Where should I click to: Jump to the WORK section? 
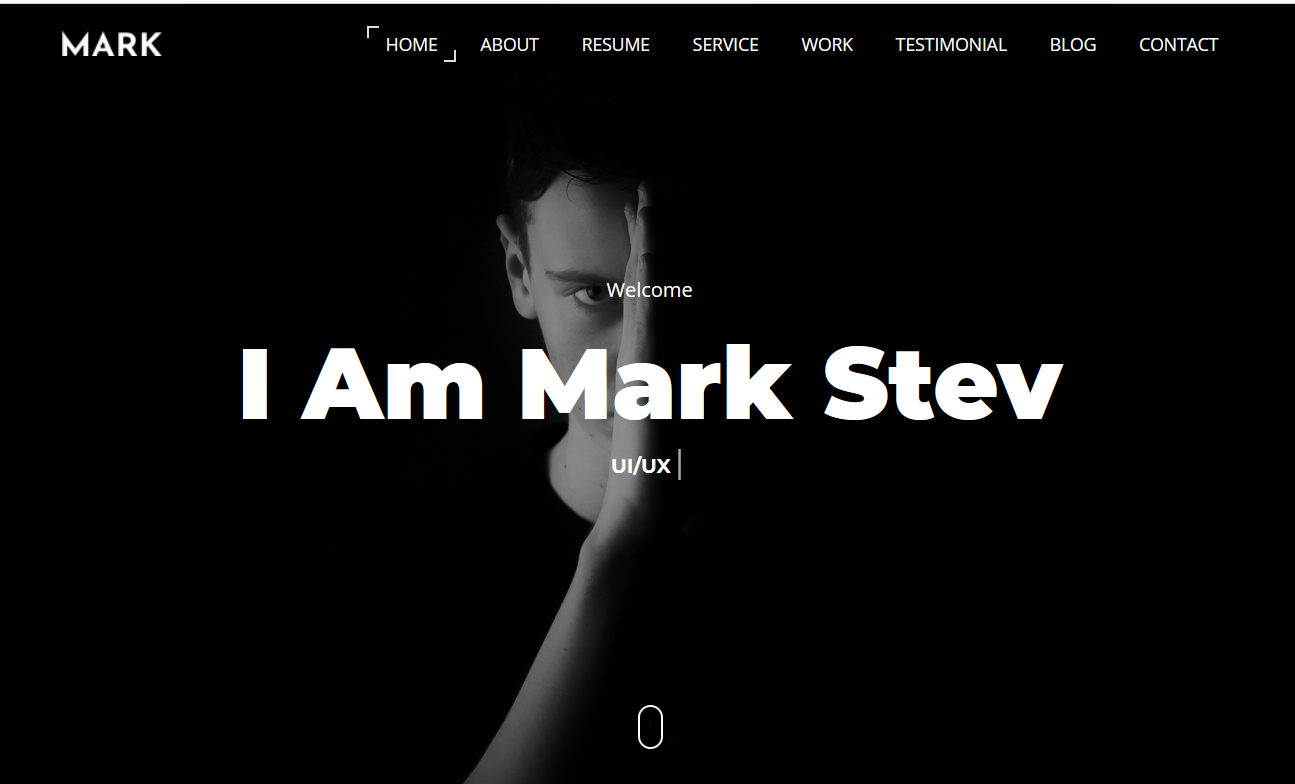point(827,45)
